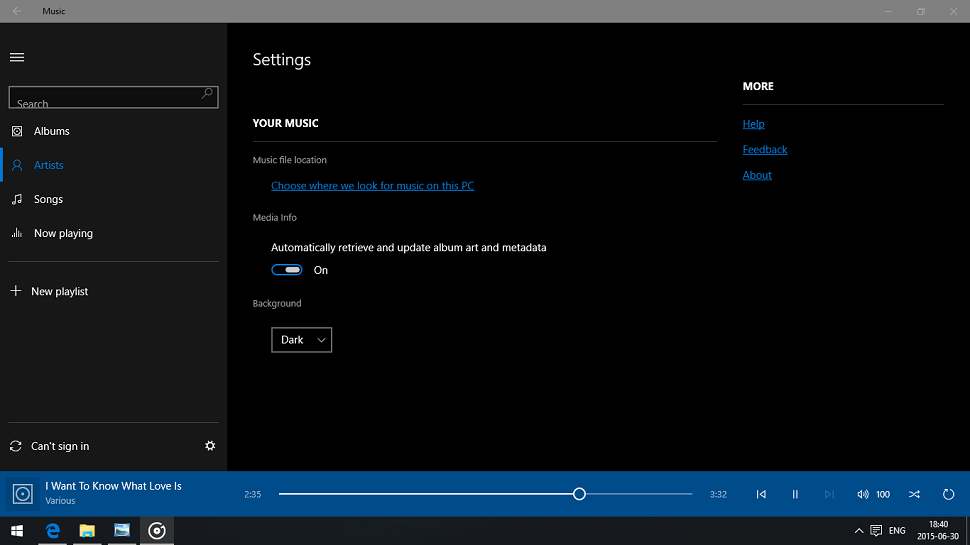Skip to the previous track
The height and width of the screenshot is (545, 970).
coord(761,494)
